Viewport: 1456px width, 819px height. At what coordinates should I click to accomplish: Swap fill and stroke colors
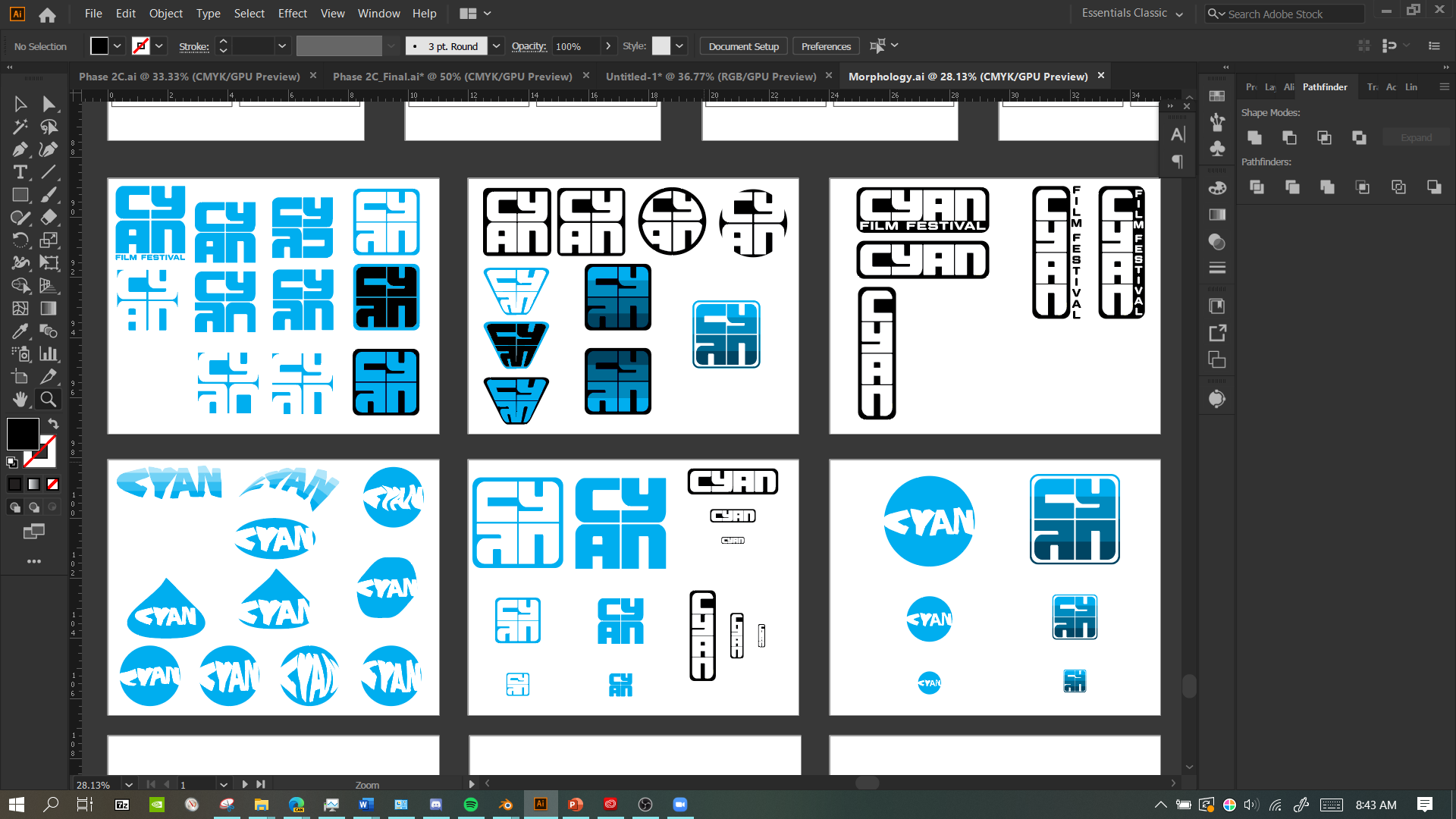tap(53, 424)
